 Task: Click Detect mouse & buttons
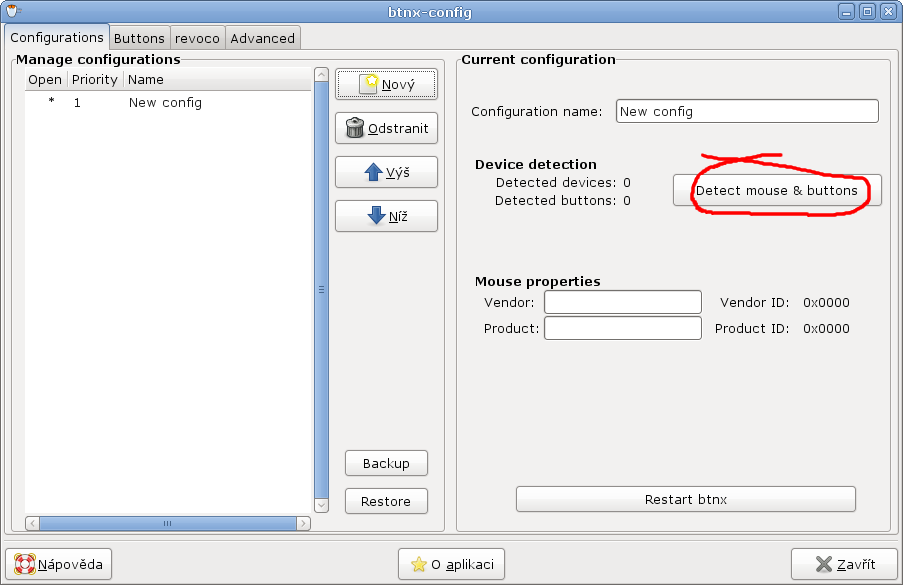pyautogui.click(x=776, y=190)
